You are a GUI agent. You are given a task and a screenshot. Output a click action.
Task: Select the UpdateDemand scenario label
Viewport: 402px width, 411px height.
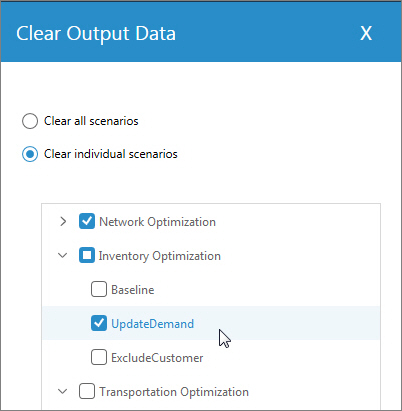(152, 324)
